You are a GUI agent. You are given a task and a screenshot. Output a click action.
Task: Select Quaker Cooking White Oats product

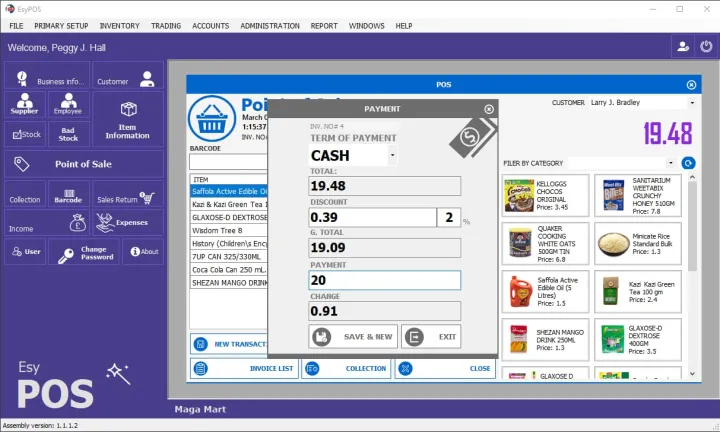click(545, 244)
